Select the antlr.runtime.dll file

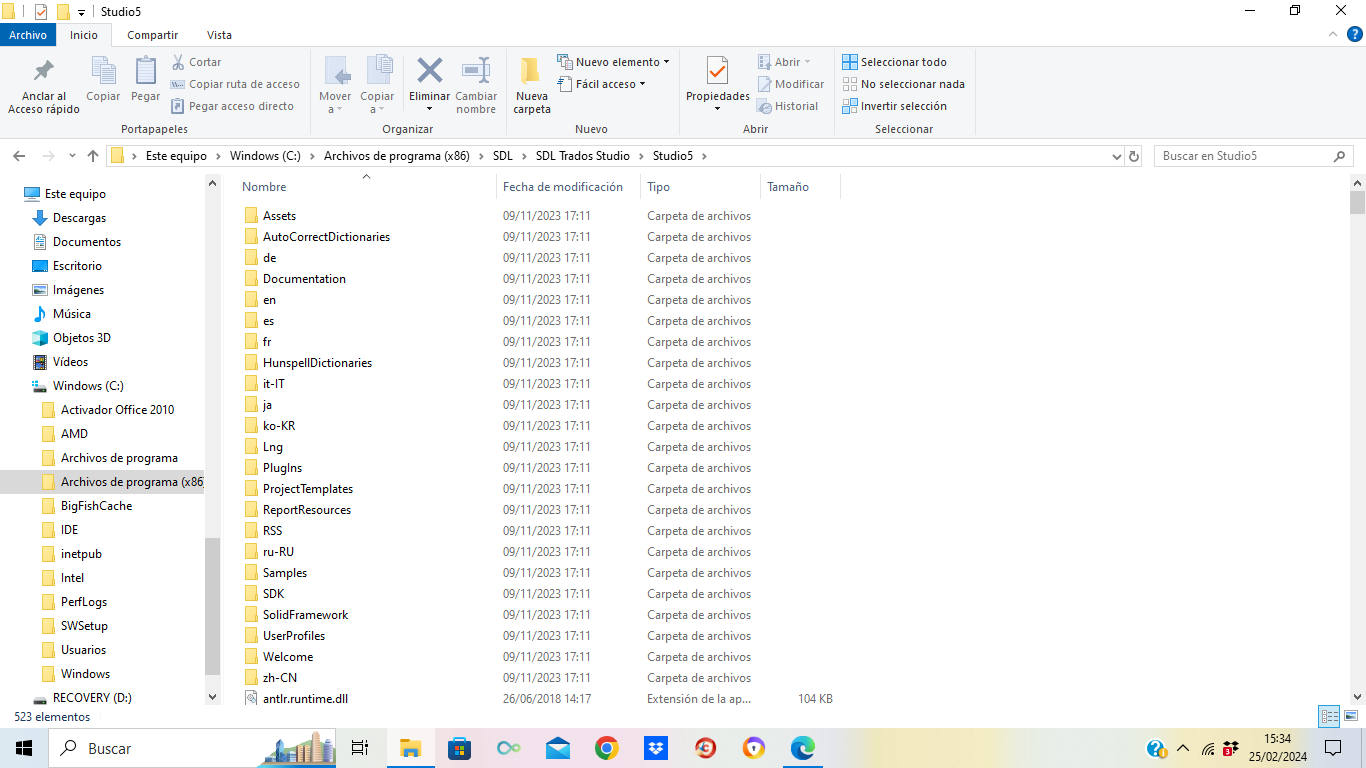305,699
